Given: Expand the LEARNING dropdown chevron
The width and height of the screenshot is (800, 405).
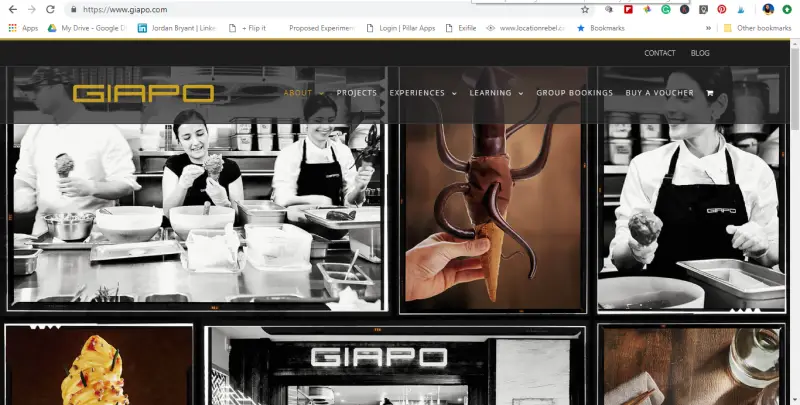Looking at the screenshot, I should coord(520,93).
